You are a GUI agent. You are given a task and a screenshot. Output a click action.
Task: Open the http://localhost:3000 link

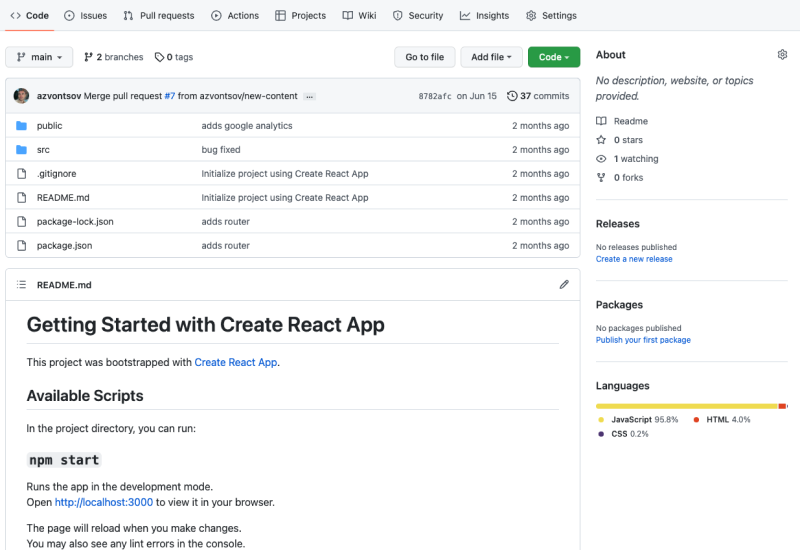104,502
